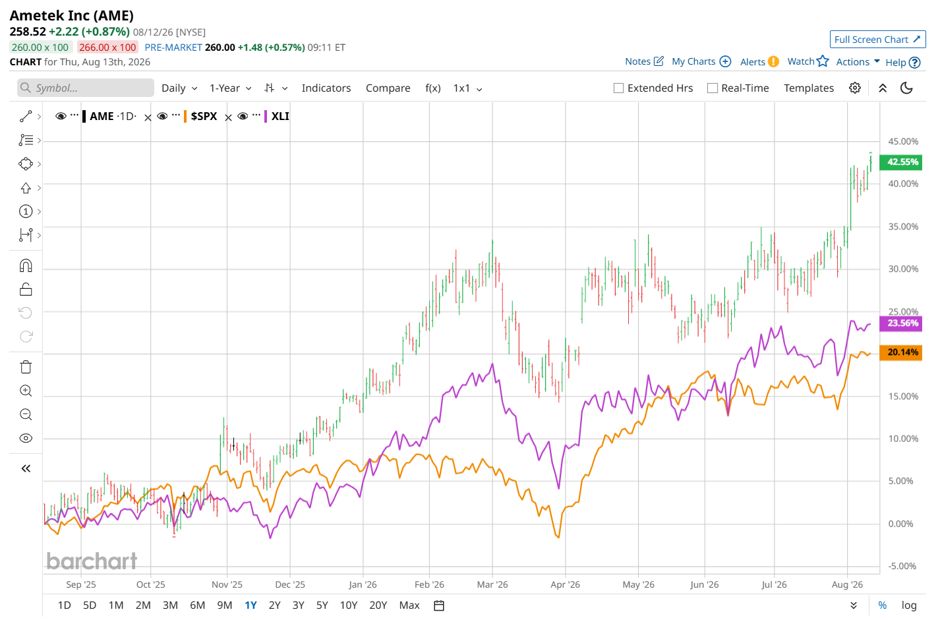Enable the Extended Hrs checkbox

pyautogui.click(x=619, y=88)
